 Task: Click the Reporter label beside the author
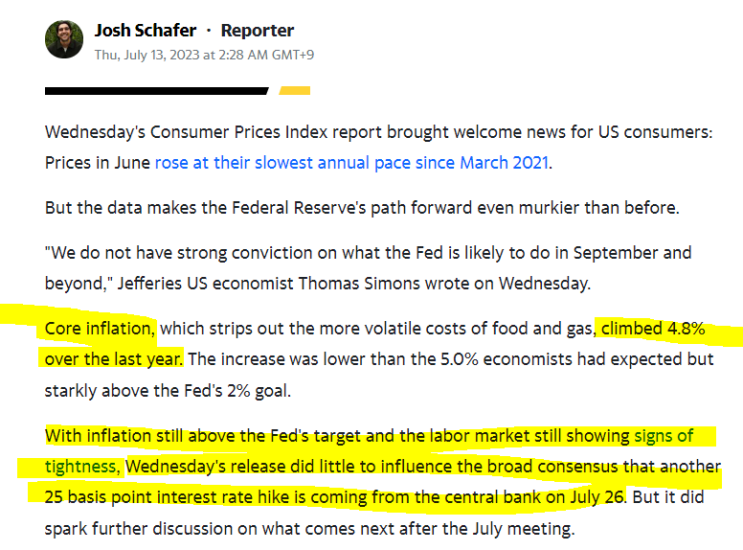257,30
